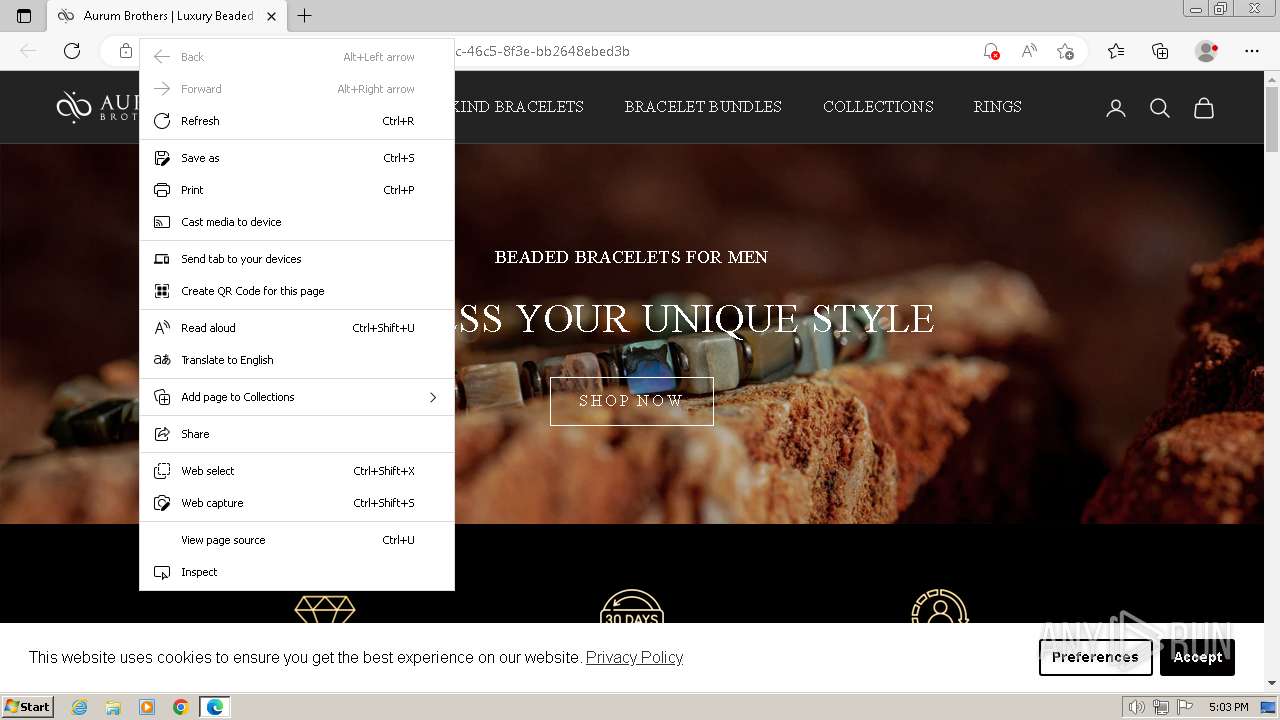Choose Cast media to device
Screen dimensions: 1280x720
pyautogui.click(x=297, y=222)
